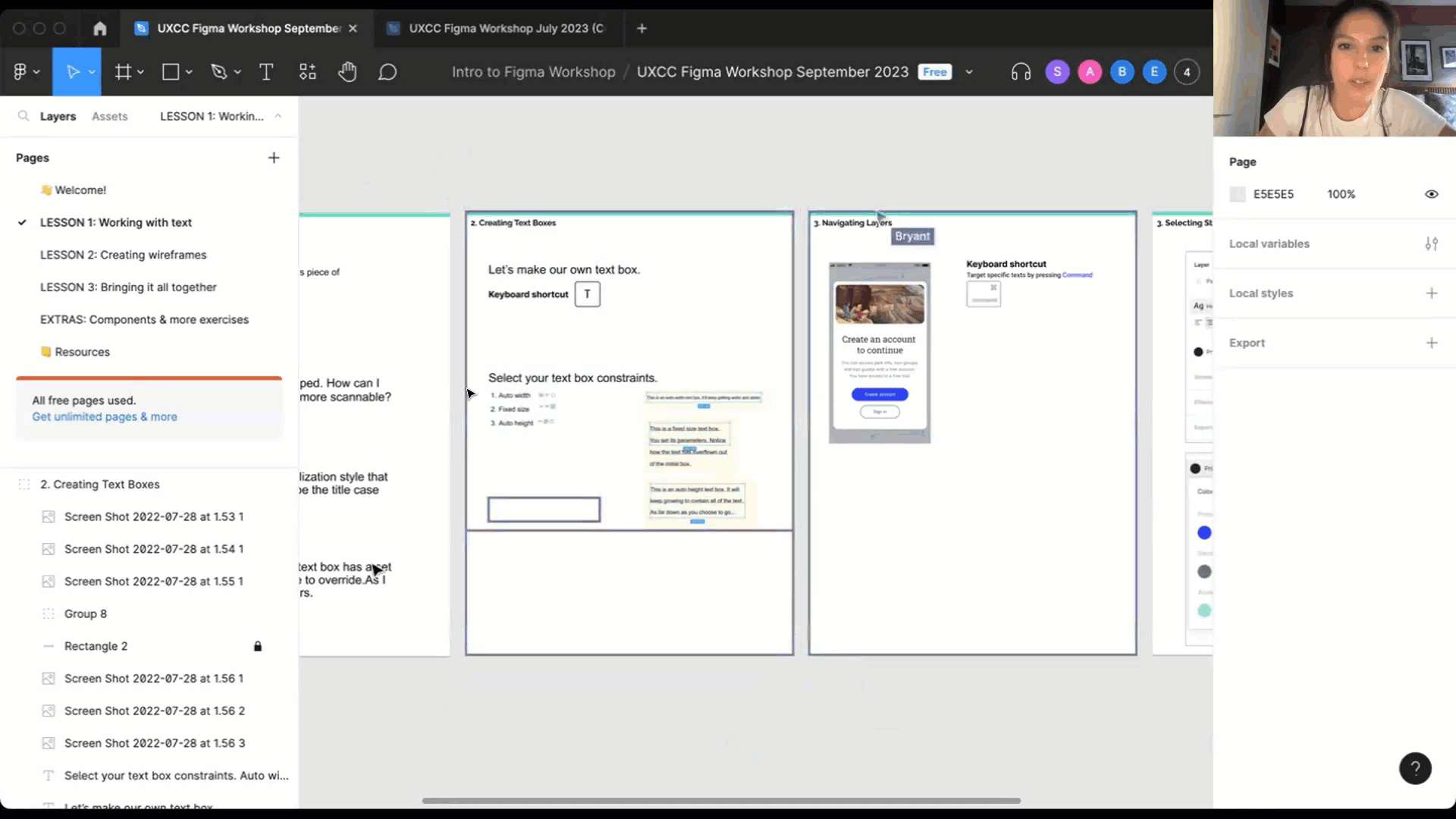1456x819 pixels.
Task: Click the page background color swatch
Action: click(x=1238, y=194)
